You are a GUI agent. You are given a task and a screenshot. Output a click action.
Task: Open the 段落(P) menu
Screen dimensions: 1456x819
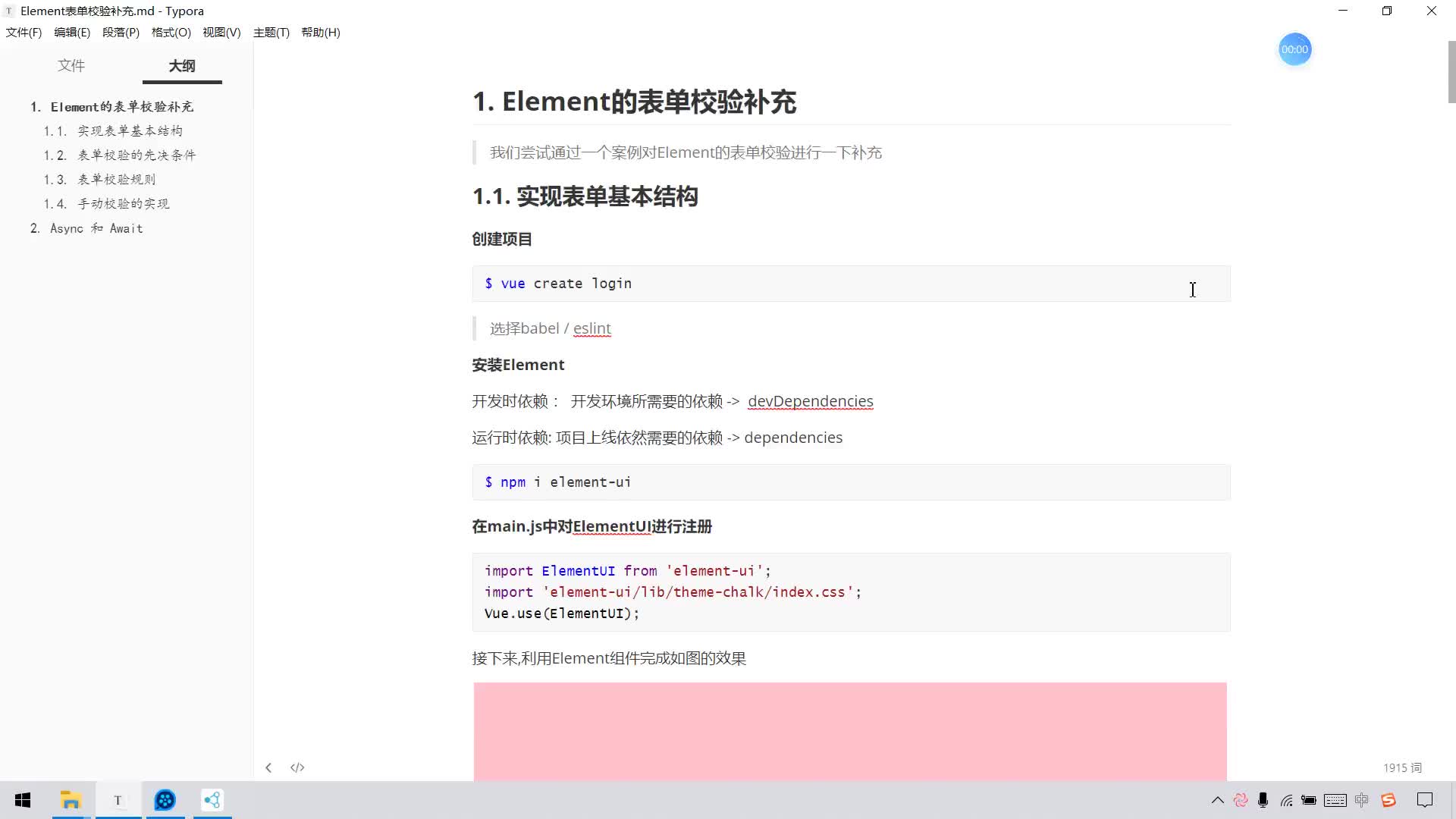pyautogui.click(x=121, y=33)
